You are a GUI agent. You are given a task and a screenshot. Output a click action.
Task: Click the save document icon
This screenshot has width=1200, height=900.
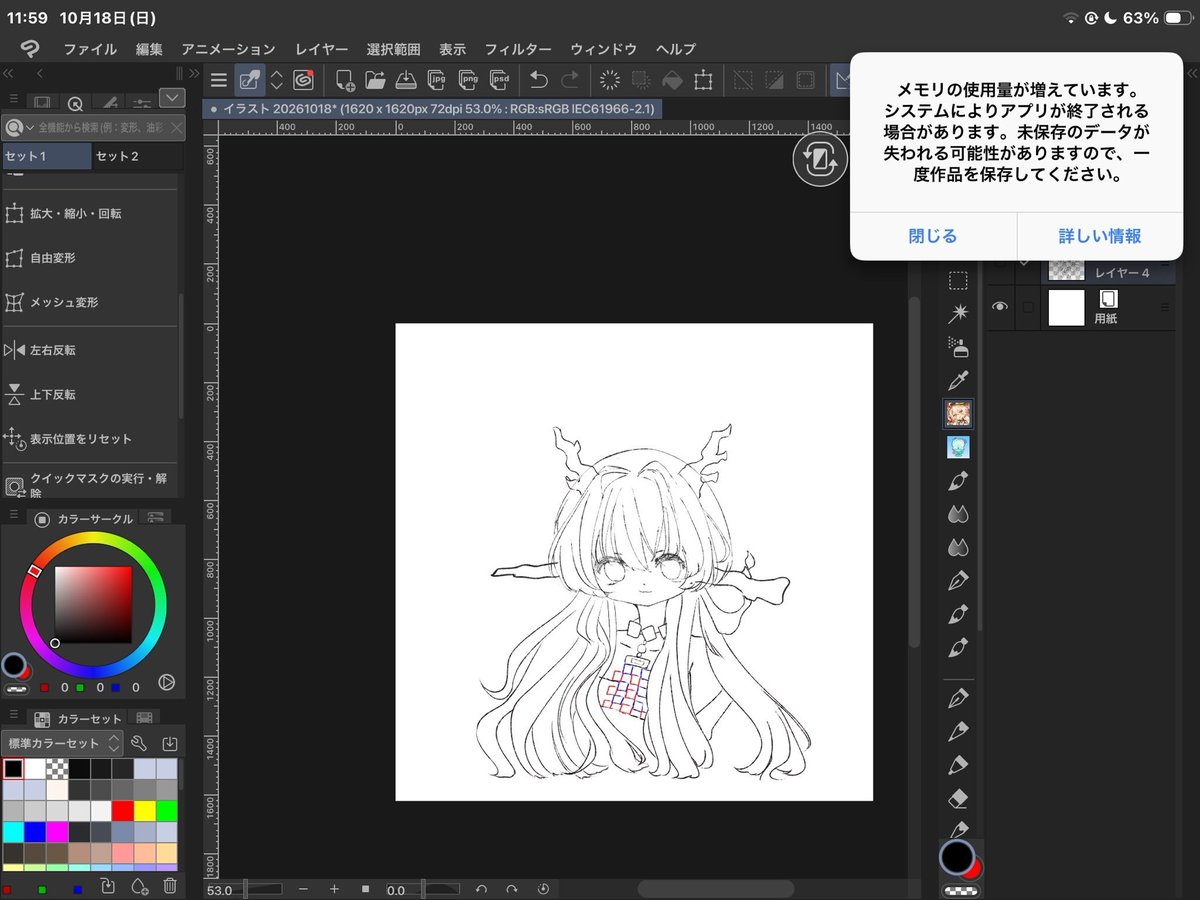point(406,80)
